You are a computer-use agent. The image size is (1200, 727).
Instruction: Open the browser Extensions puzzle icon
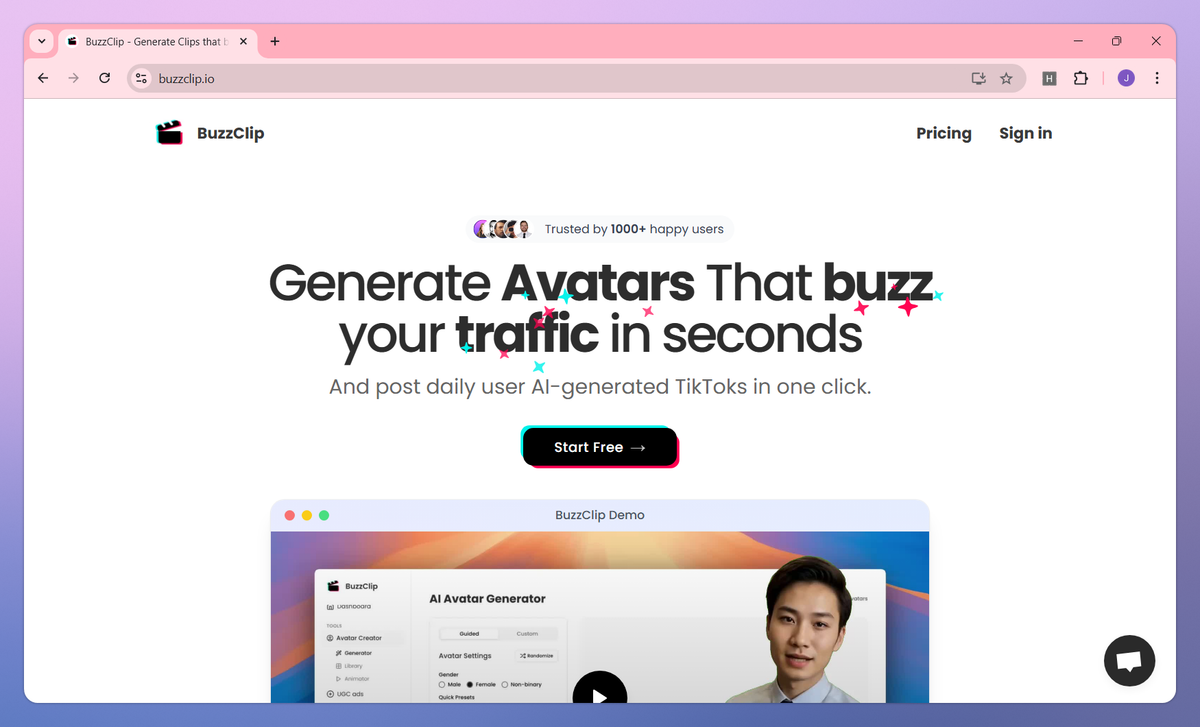[x=1080, y=78]
